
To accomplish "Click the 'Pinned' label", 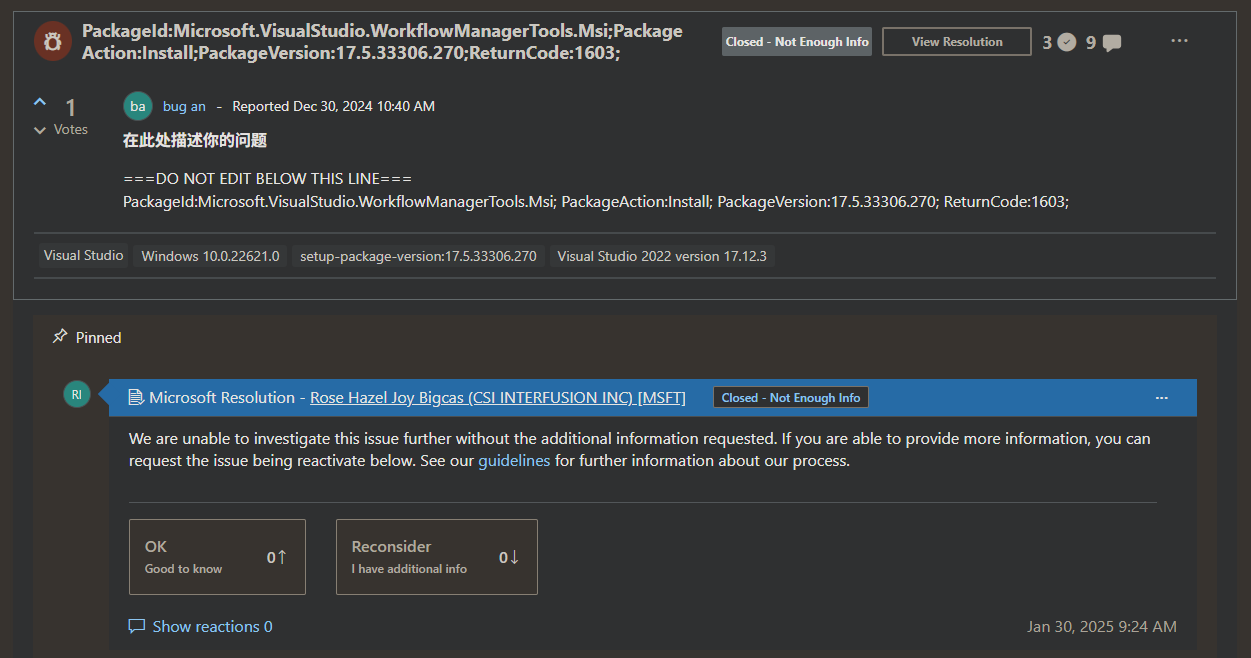I will [x=99, y=338].
